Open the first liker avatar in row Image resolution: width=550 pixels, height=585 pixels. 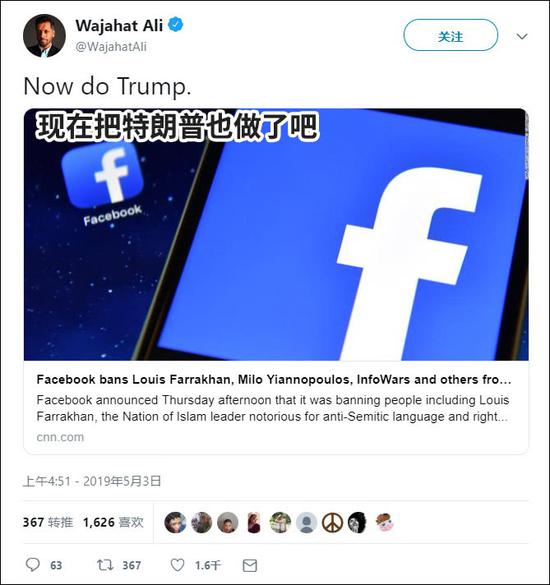pos(175,522)
